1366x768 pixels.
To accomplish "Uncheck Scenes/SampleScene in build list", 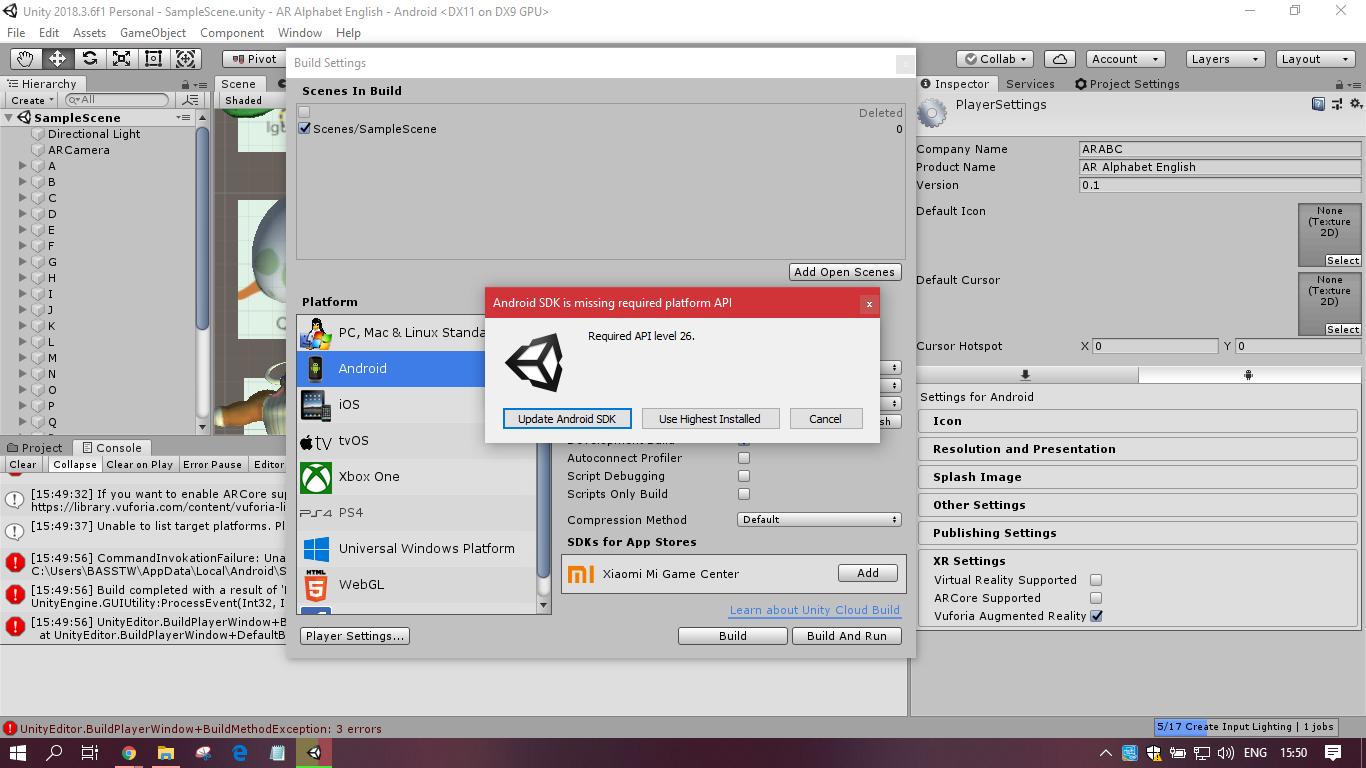I will click(x=305, y=128).
